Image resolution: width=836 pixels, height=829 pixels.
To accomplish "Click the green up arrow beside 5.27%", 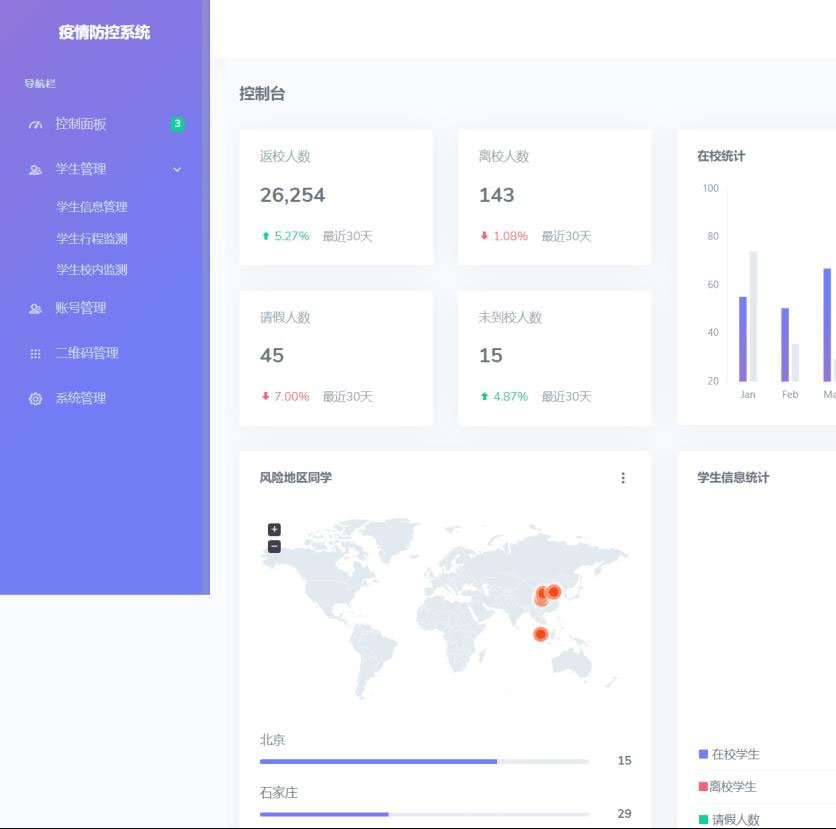I will point(266,236).
